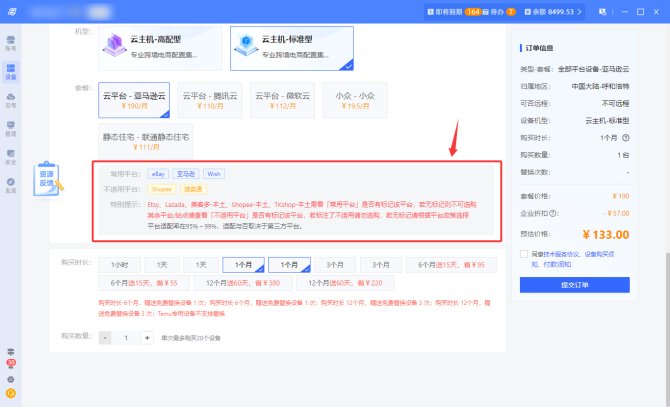Click the 订单信息 panel heading
The height and width of the screenshot is (408, 670).
pos(539,48)
